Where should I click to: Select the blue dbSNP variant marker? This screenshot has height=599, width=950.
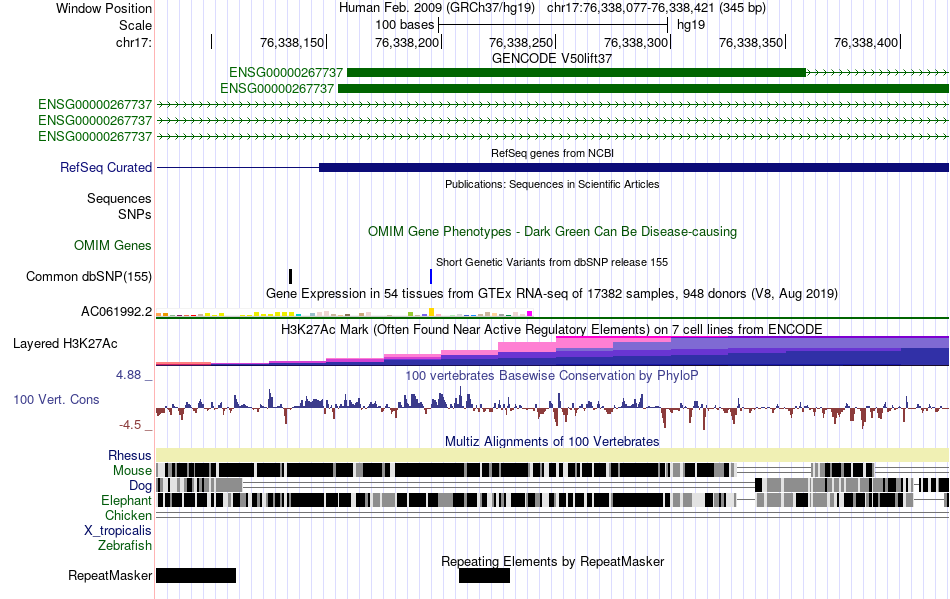pos(431,276)
